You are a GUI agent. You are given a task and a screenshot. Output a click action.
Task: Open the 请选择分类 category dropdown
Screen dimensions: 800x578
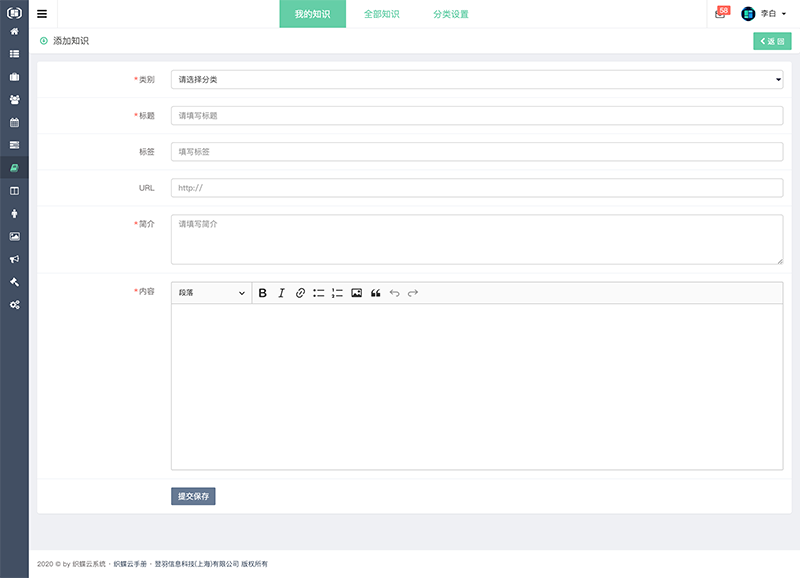[477, 79]
